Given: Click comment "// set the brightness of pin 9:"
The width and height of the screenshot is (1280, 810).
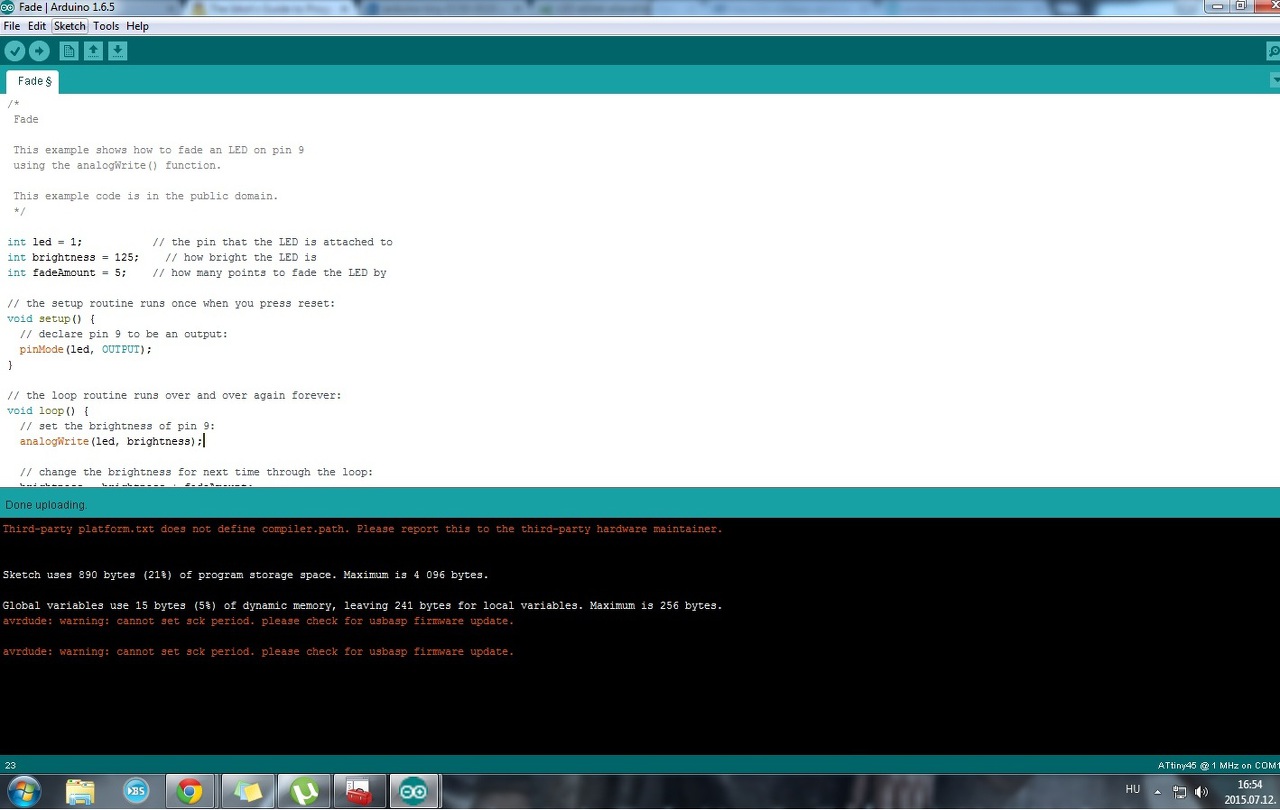Looking at the screenshot, I should (117, 426).
